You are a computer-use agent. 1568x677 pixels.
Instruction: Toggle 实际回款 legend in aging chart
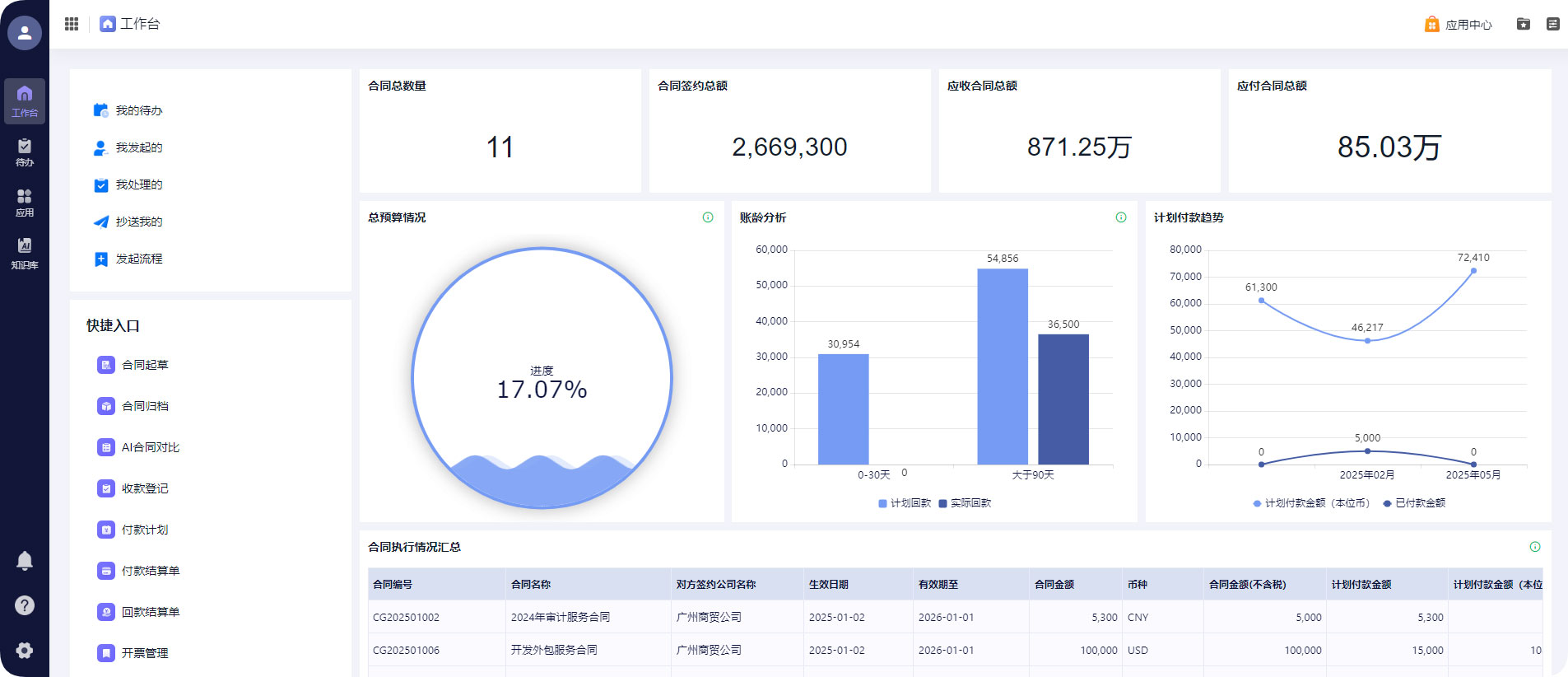(965, 503)
